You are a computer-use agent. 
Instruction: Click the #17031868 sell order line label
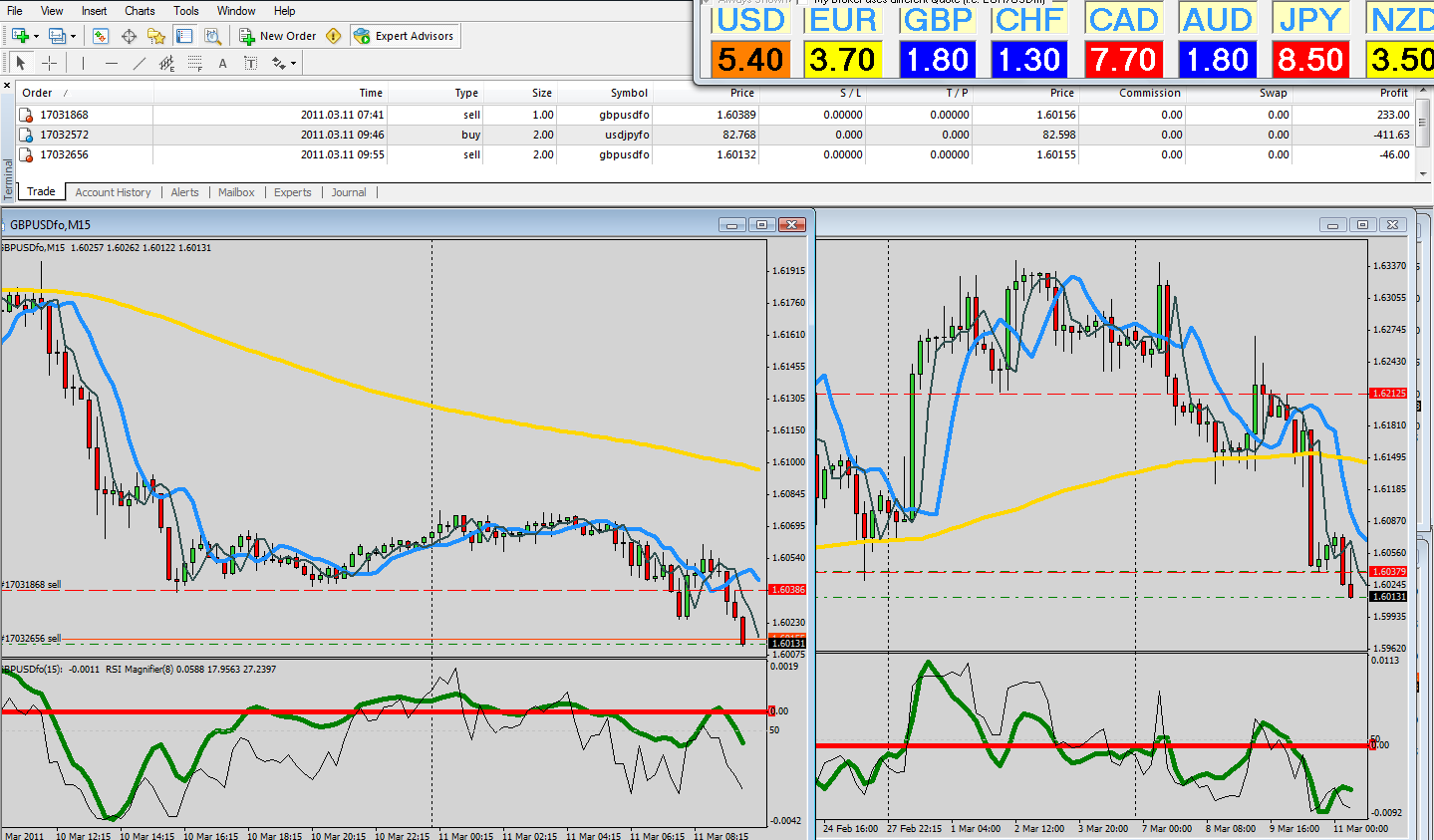pos(31,584)
